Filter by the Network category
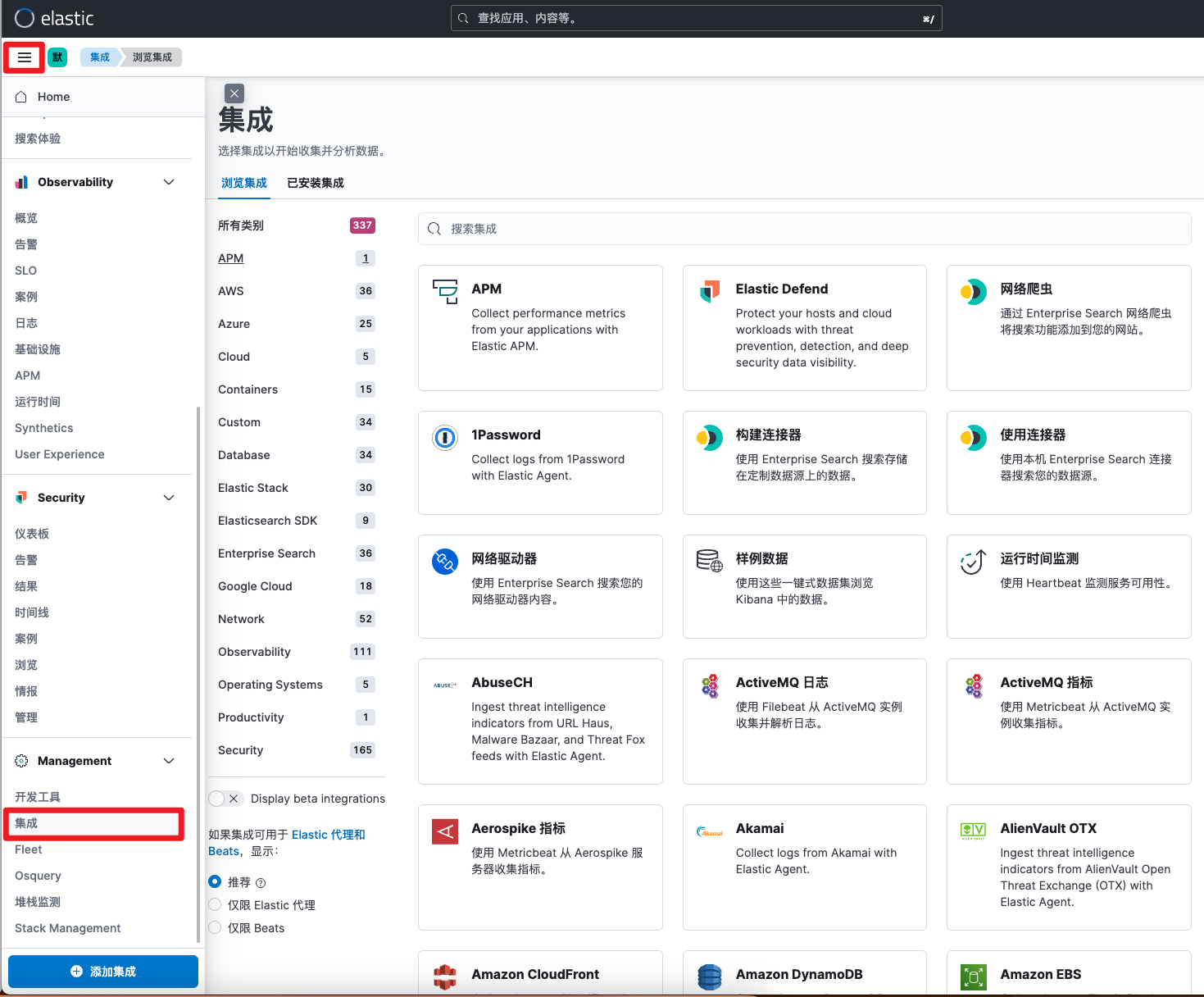Screen dimensions: 1204x997 coord(296,619)
